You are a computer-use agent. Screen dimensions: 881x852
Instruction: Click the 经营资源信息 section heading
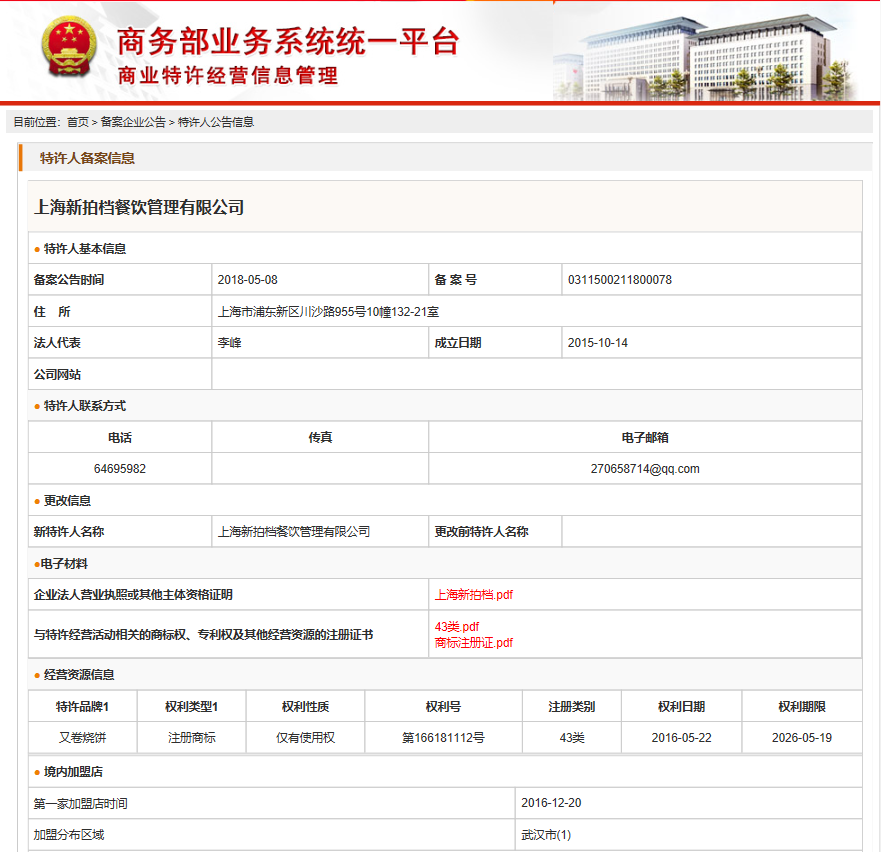tap(79, 675)
